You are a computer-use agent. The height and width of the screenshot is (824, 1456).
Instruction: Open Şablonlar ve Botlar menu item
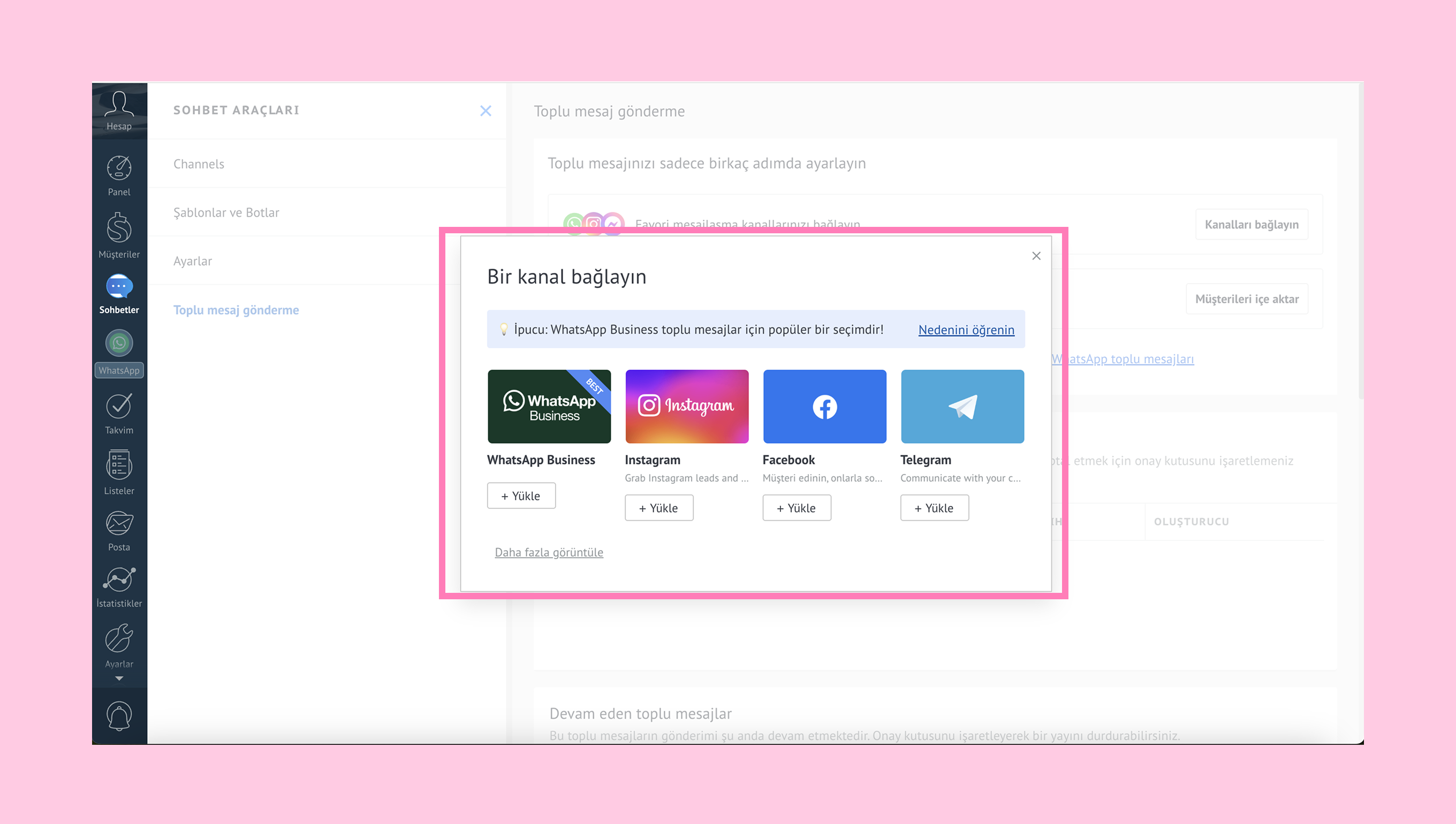[226, 213]
